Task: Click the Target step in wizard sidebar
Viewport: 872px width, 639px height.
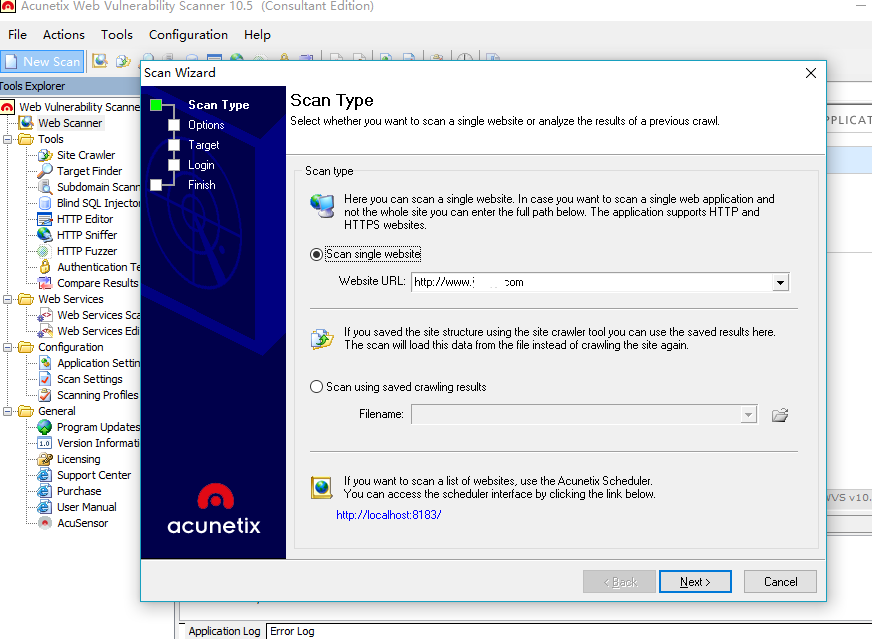Action: click(204, 145)
